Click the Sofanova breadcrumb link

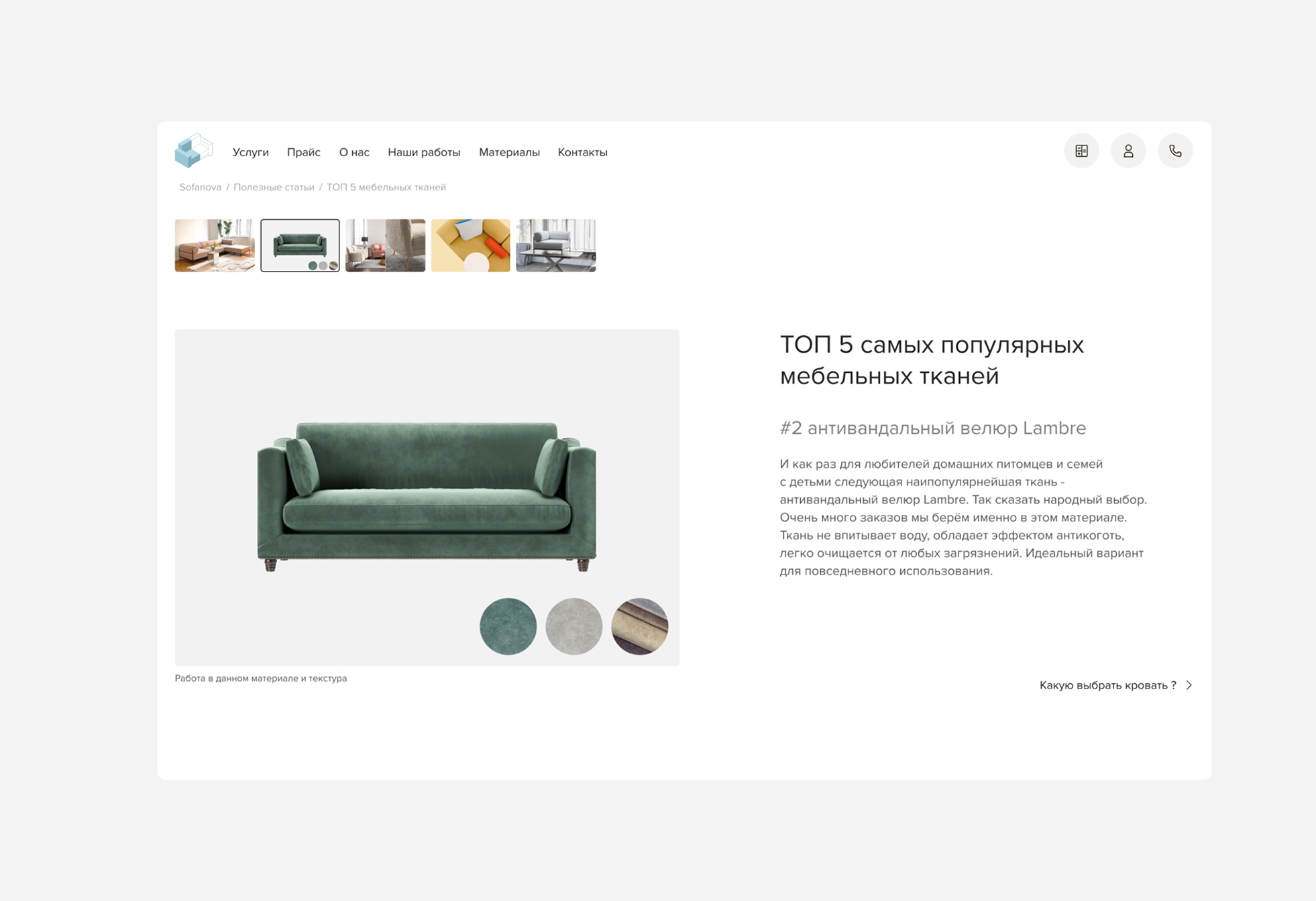tap(200, 187)
